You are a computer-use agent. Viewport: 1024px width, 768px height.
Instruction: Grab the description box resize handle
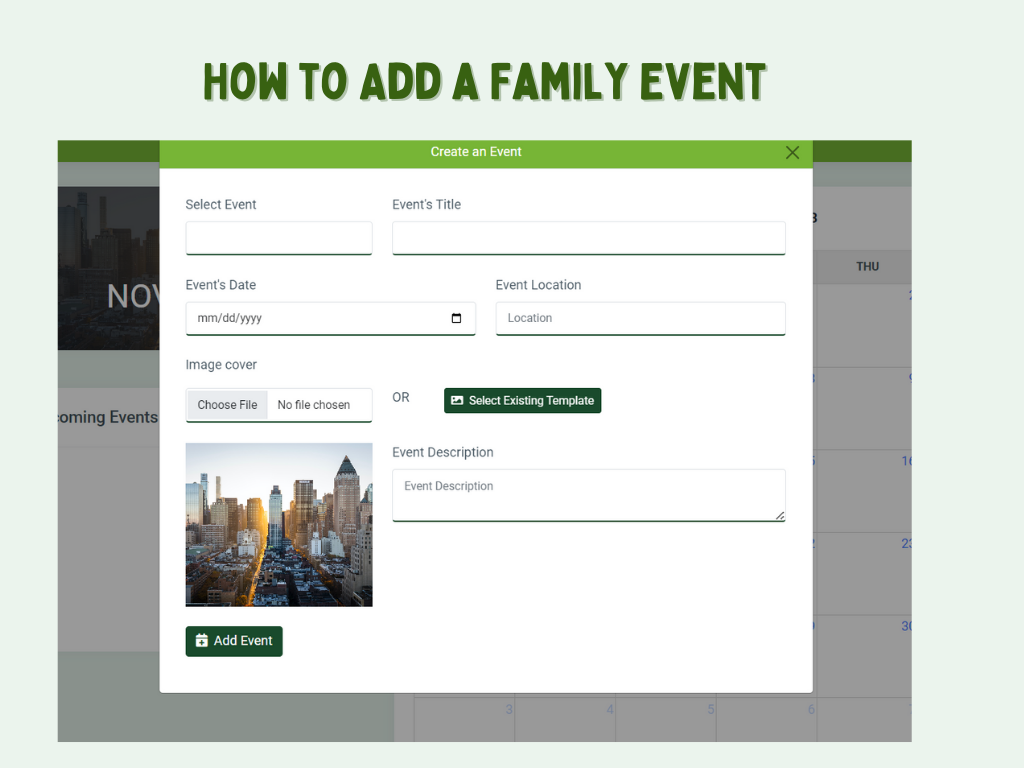pos(780,516)
